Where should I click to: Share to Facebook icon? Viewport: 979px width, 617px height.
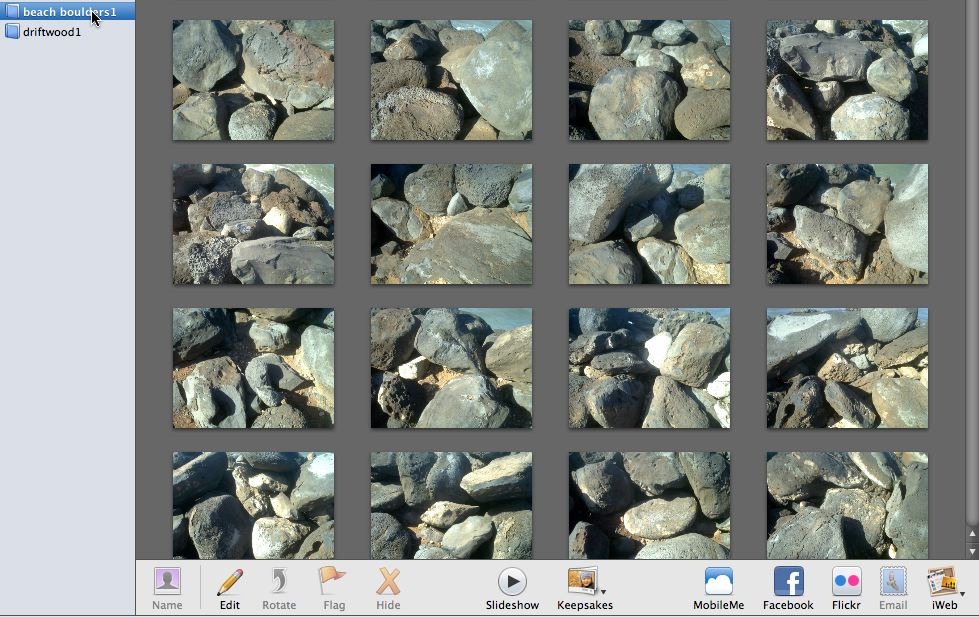[789, 581]
